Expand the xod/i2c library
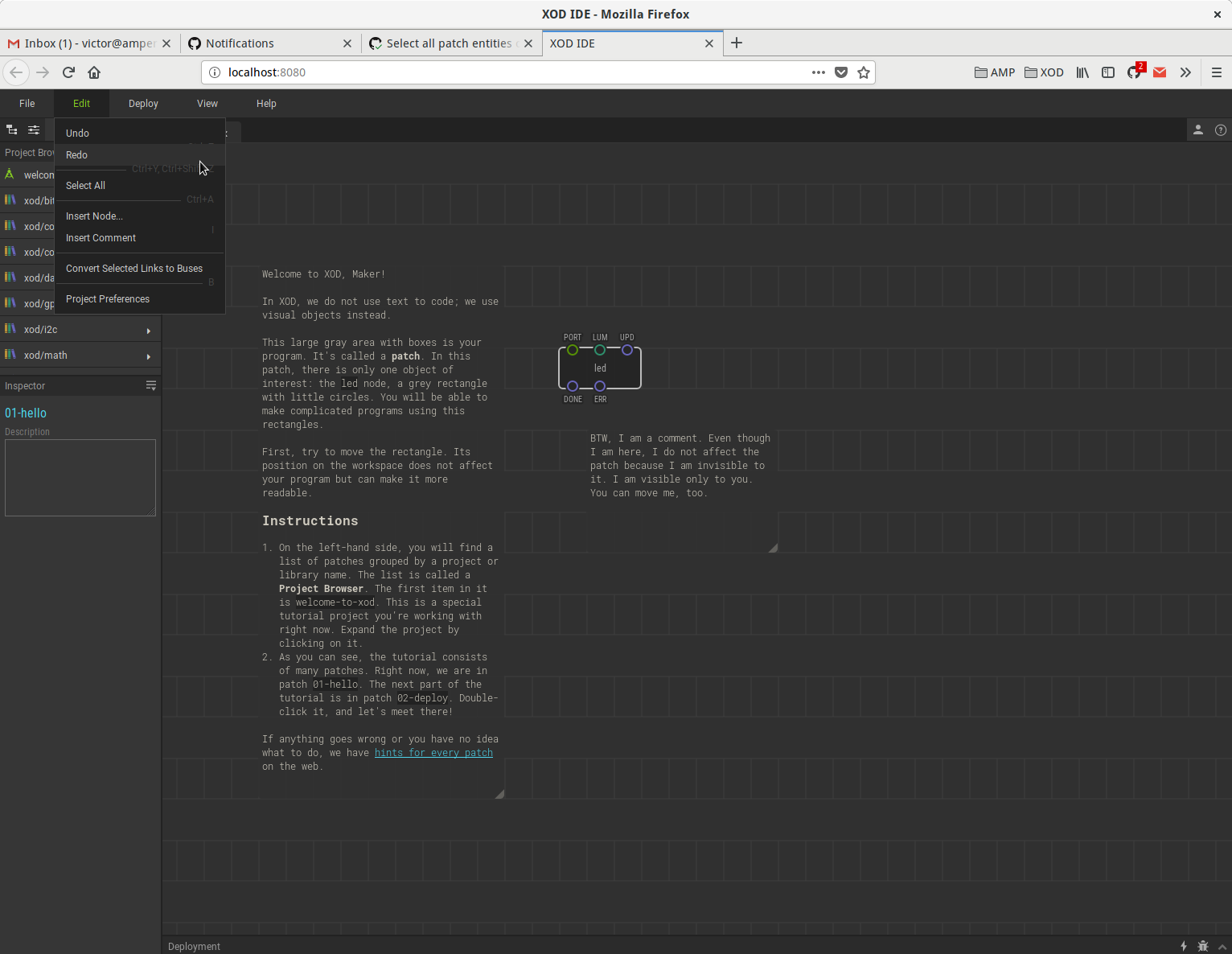The width and height of the screenshot is (1232, 954). tap(148, 330)
